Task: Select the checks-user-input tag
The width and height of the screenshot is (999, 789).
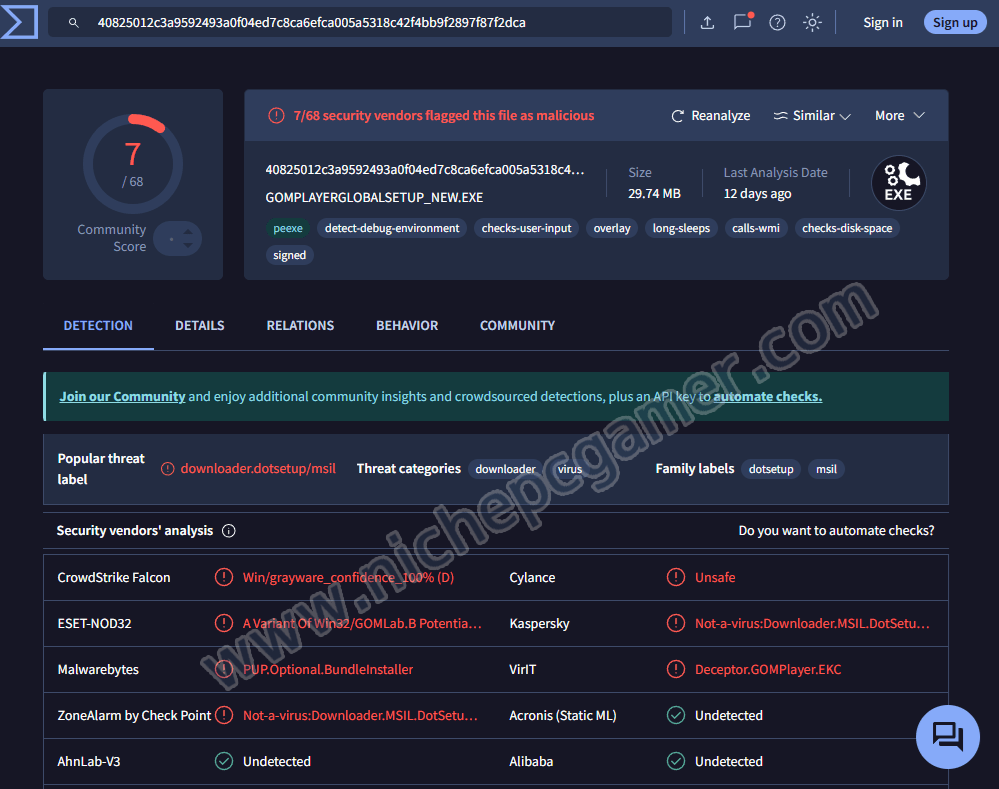Action: [x=526, y=228]
